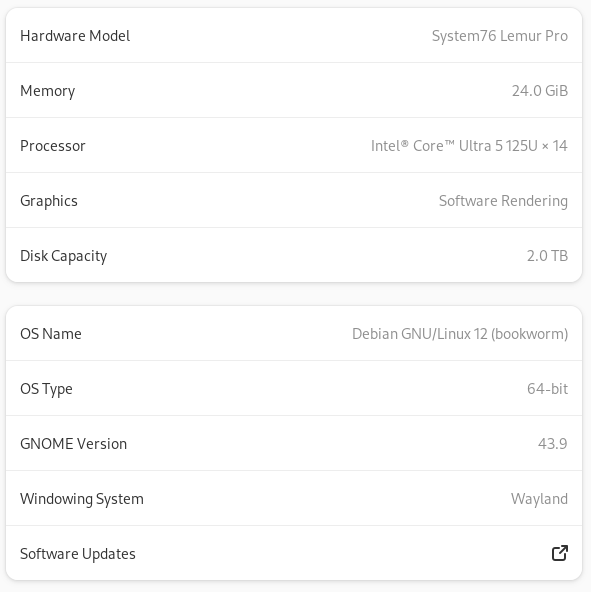Select the Graphics row label
Viewport: 591px width, 592px height.
tap(49, 201)
